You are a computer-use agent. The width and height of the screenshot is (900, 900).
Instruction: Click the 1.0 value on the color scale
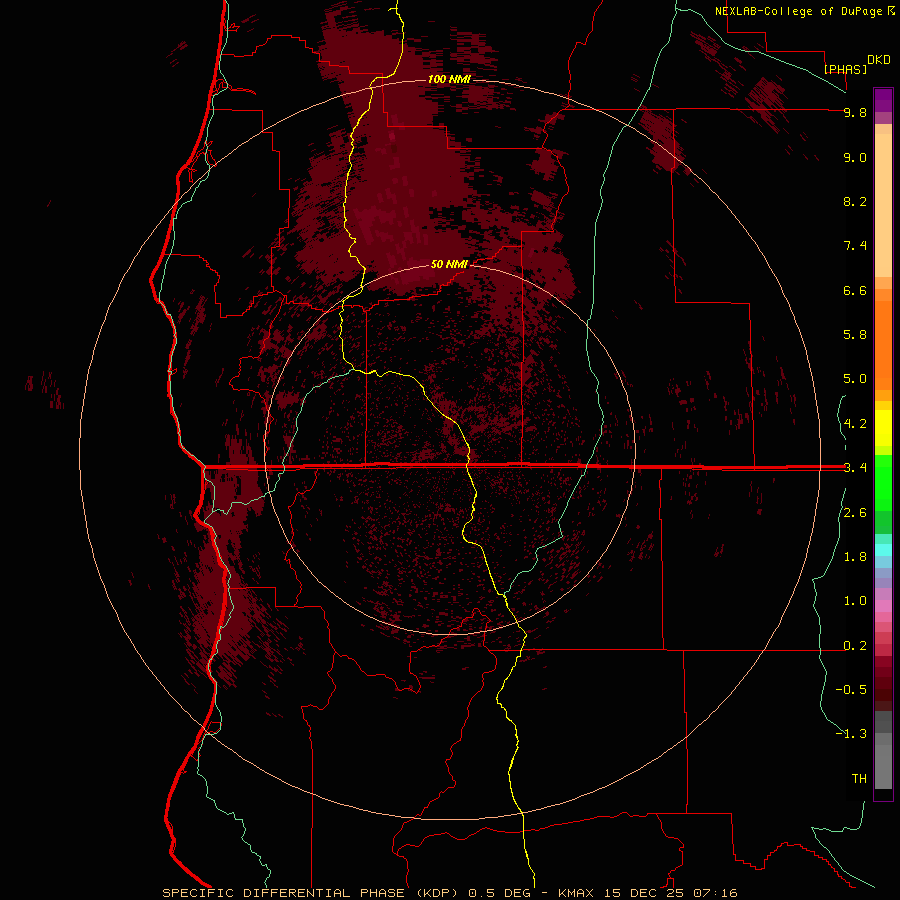(x=855, y=601)
